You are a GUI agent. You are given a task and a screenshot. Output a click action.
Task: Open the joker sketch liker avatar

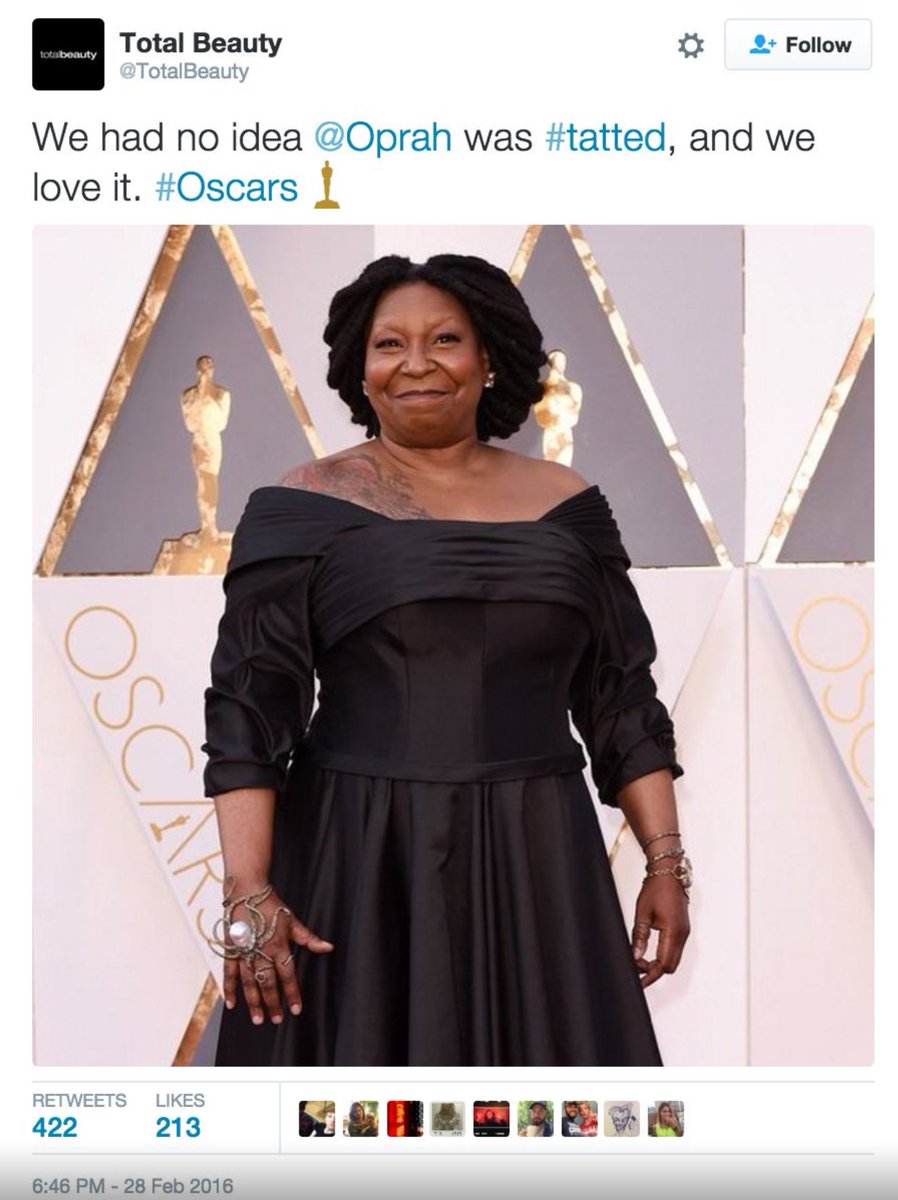click(x=622, y=1119)
